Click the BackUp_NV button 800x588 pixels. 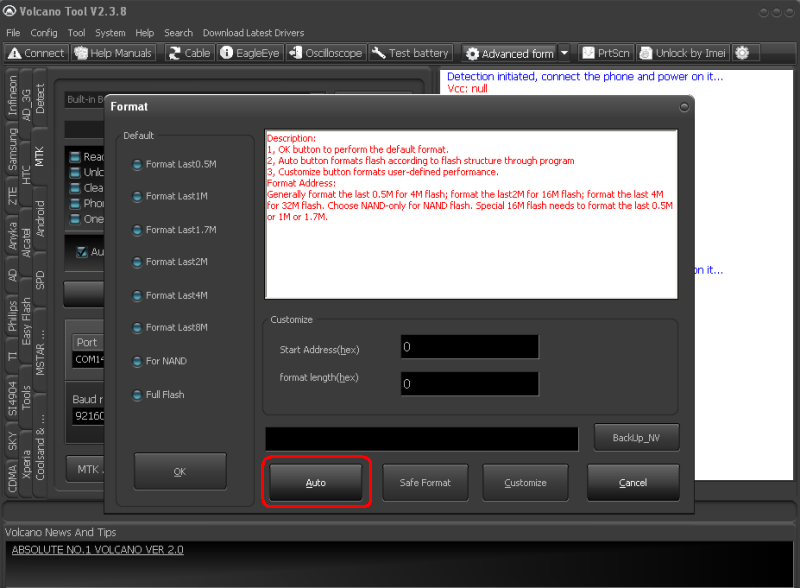coord(636,438)
